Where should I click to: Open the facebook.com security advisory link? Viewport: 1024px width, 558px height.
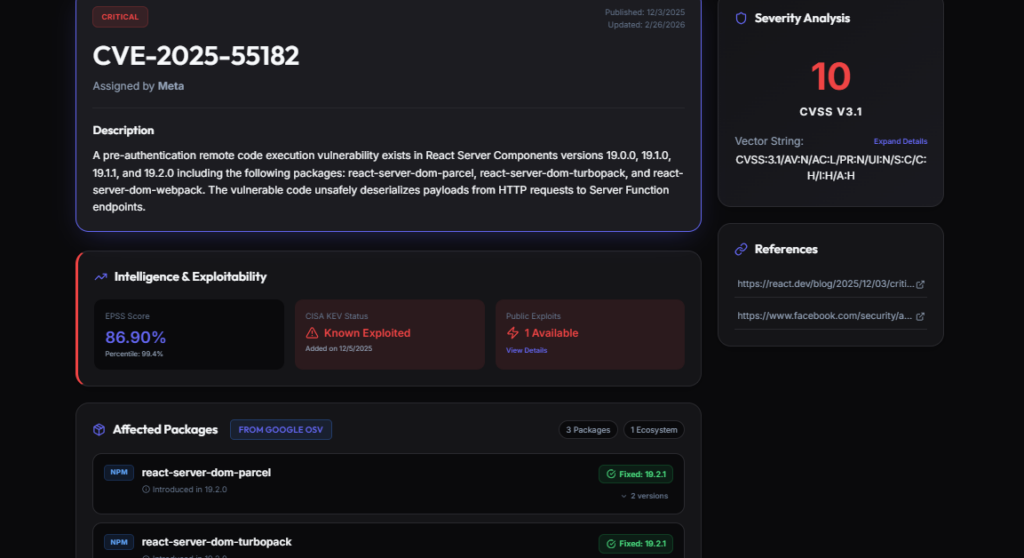click(825, 316)
